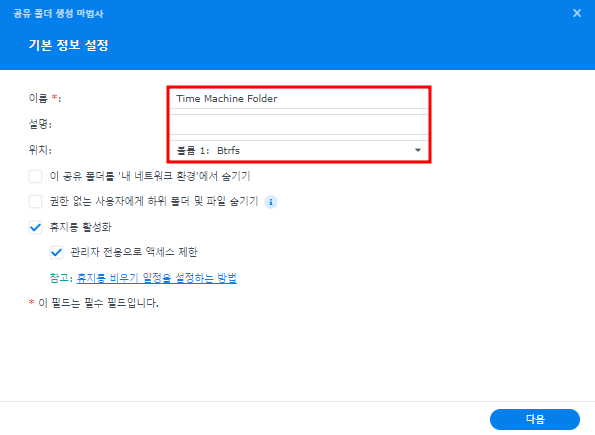This screenshot has height=435, width=595.
Task: Close the shared folder creation wizard
Action: coord(577,13)
